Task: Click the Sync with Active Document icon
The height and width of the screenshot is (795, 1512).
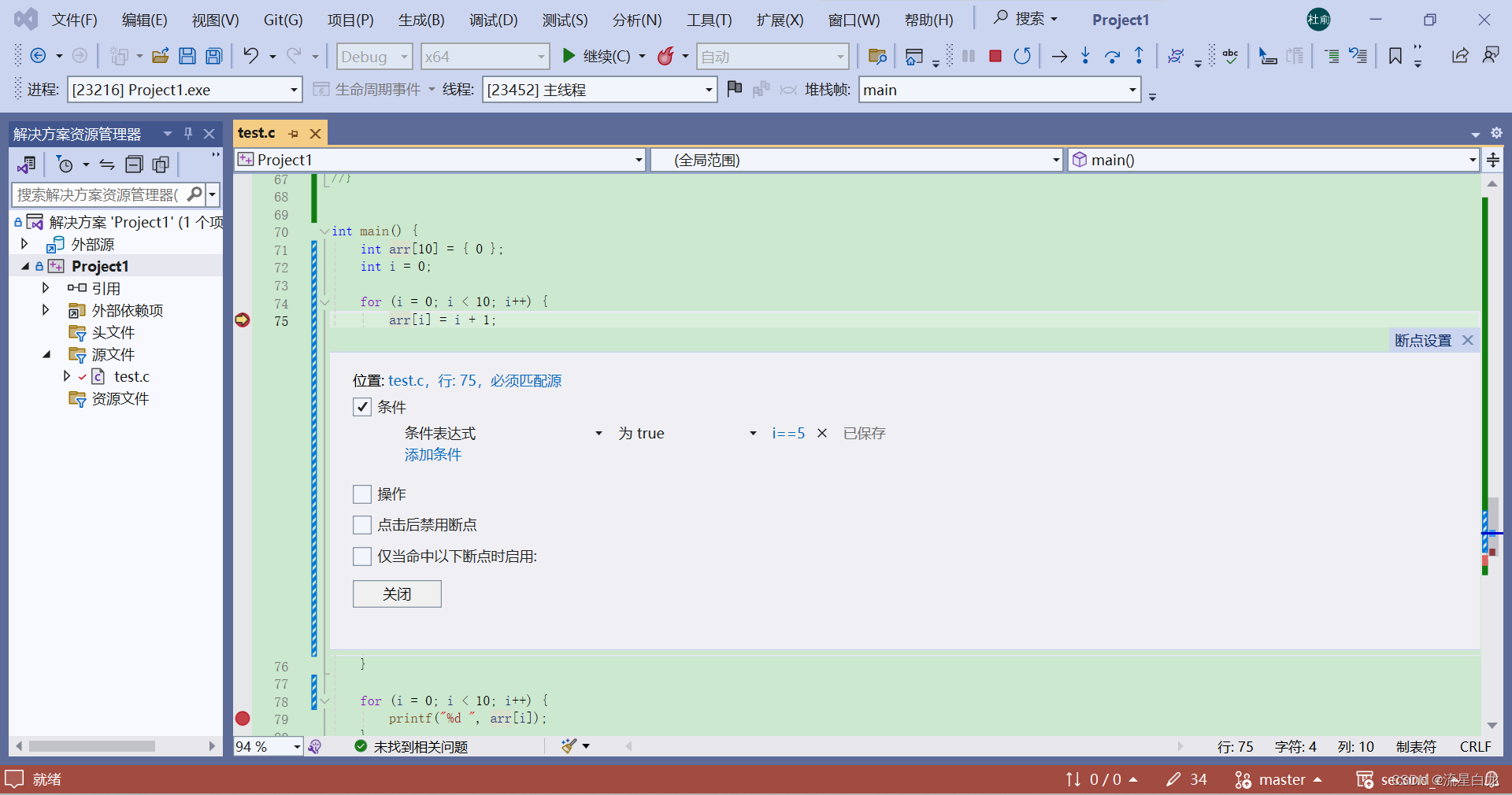Action: [107, 165]
